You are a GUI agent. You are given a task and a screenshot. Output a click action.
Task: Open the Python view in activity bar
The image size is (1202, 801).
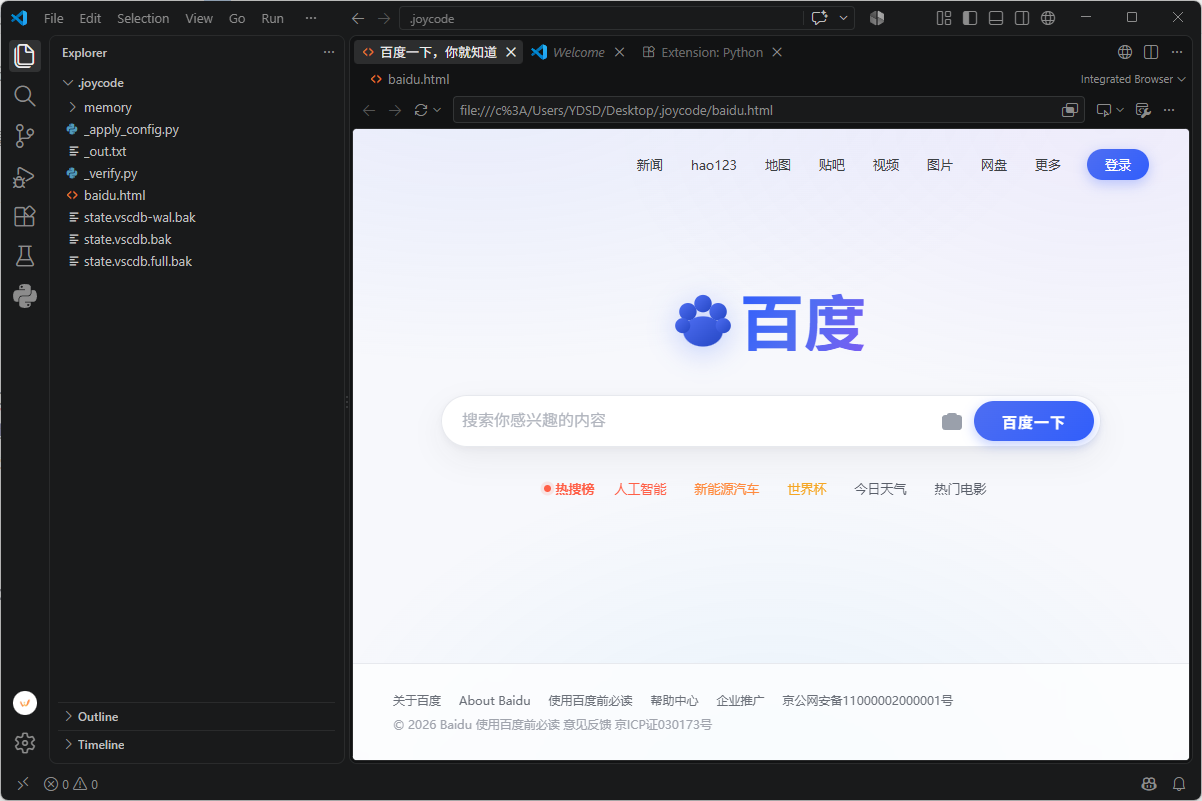point(25,296)
